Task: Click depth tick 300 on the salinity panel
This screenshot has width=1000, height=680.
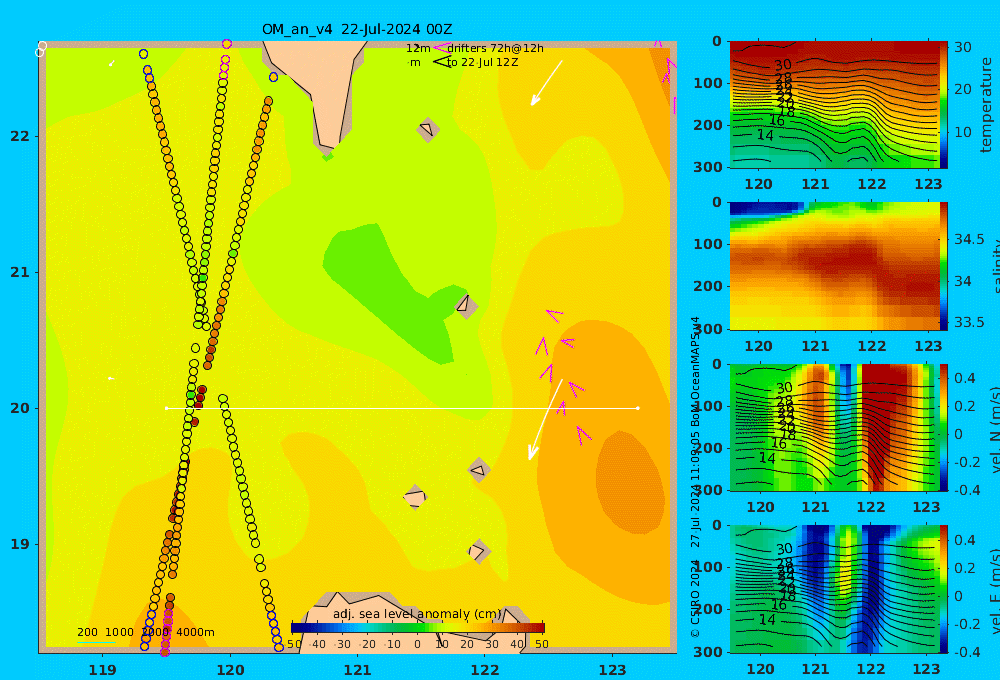Action: click(x=708, y=328)
